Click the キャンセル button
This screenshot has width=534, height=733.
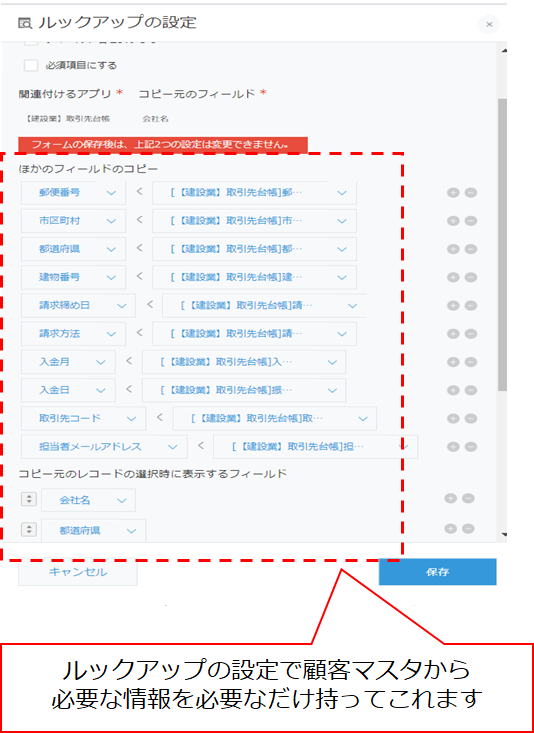(x=78, y=572)
